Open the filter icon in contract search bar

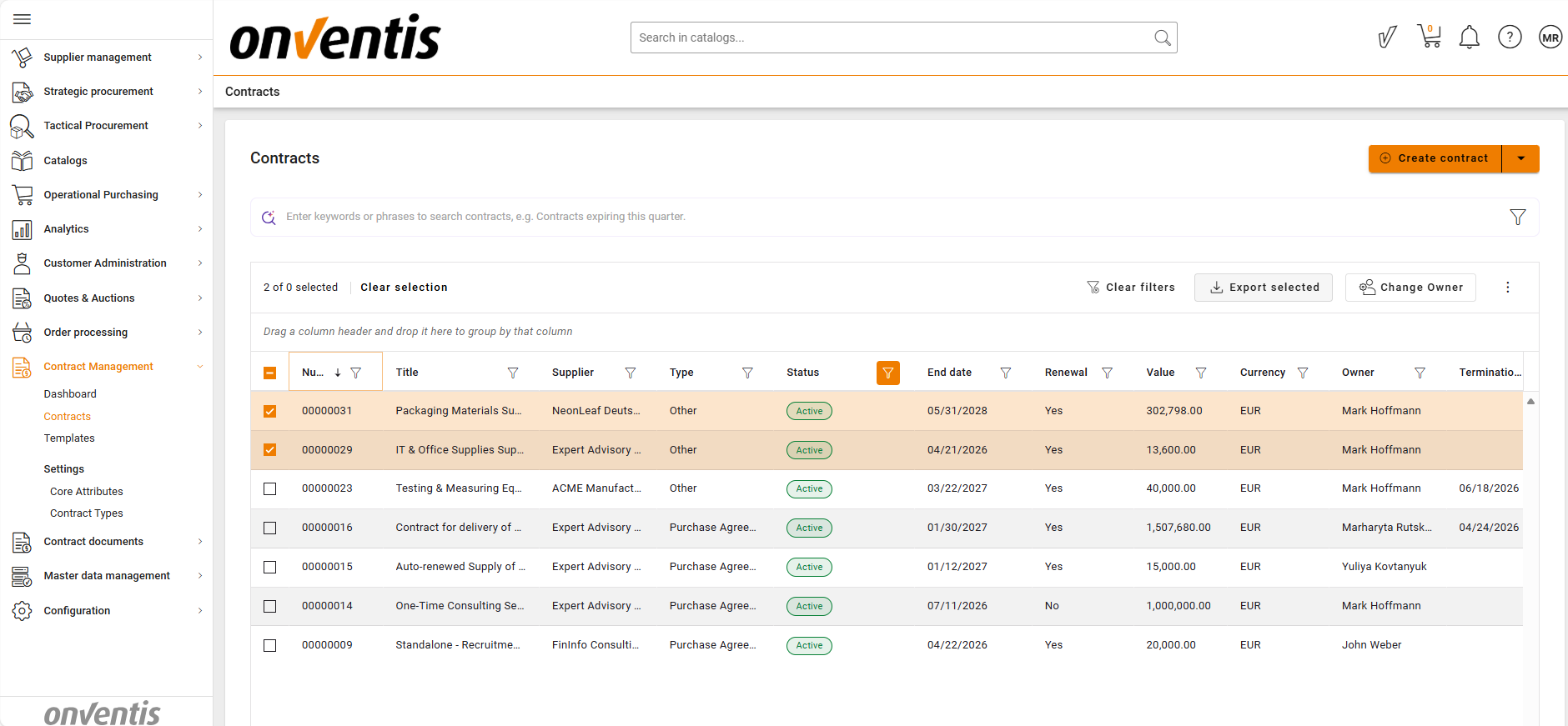[1517, 217]
